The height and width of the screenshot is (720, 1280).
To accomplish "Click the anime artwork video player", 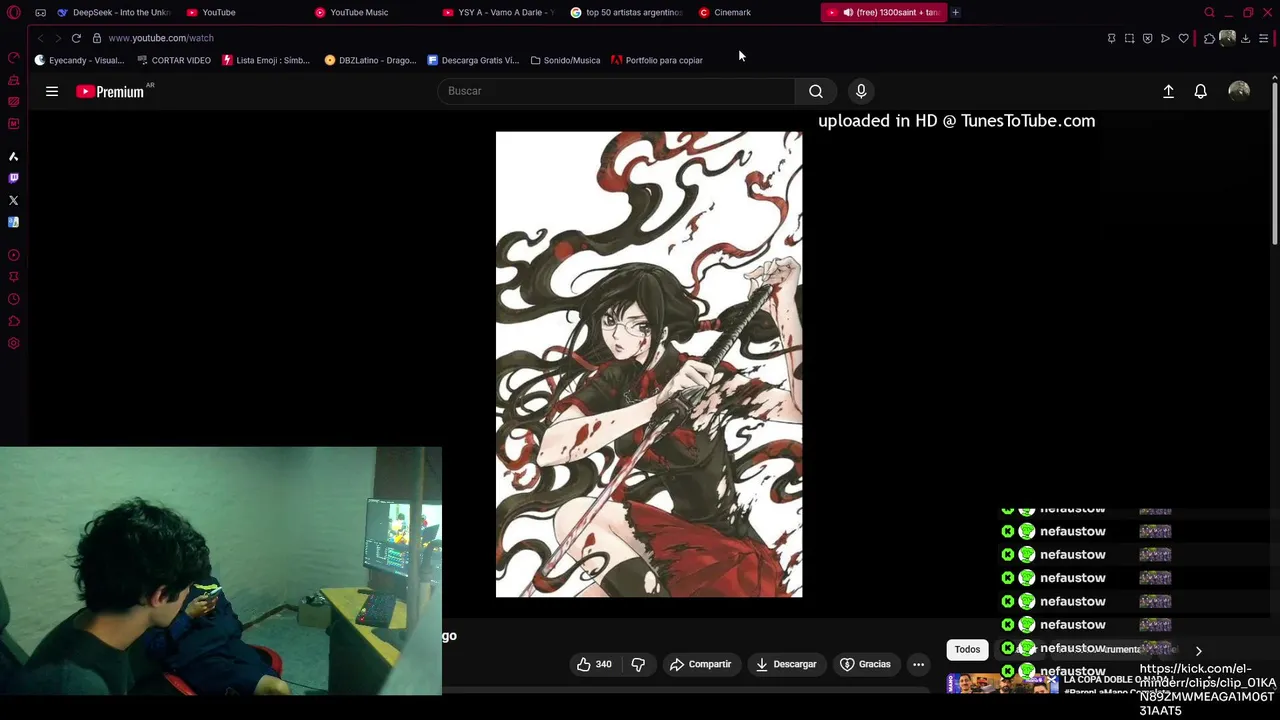I will click(x=649, y=364).
